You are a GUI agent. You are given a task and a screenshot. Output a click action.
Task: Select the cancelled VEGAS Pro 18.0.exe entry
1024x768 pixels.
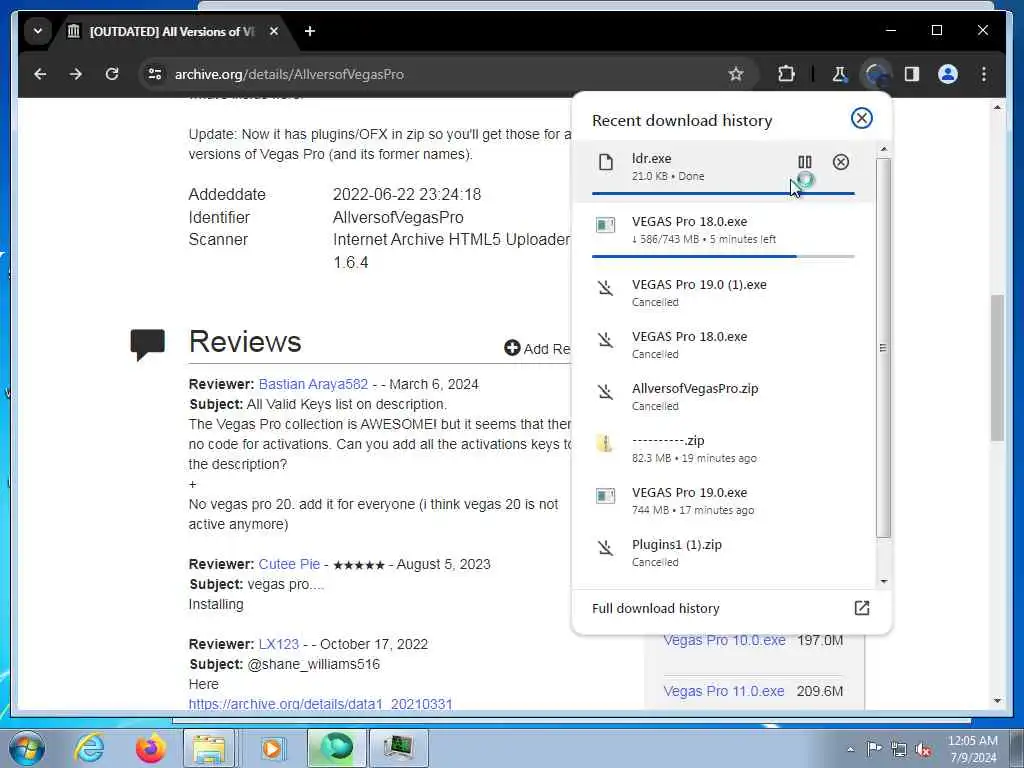click(723, 345)
